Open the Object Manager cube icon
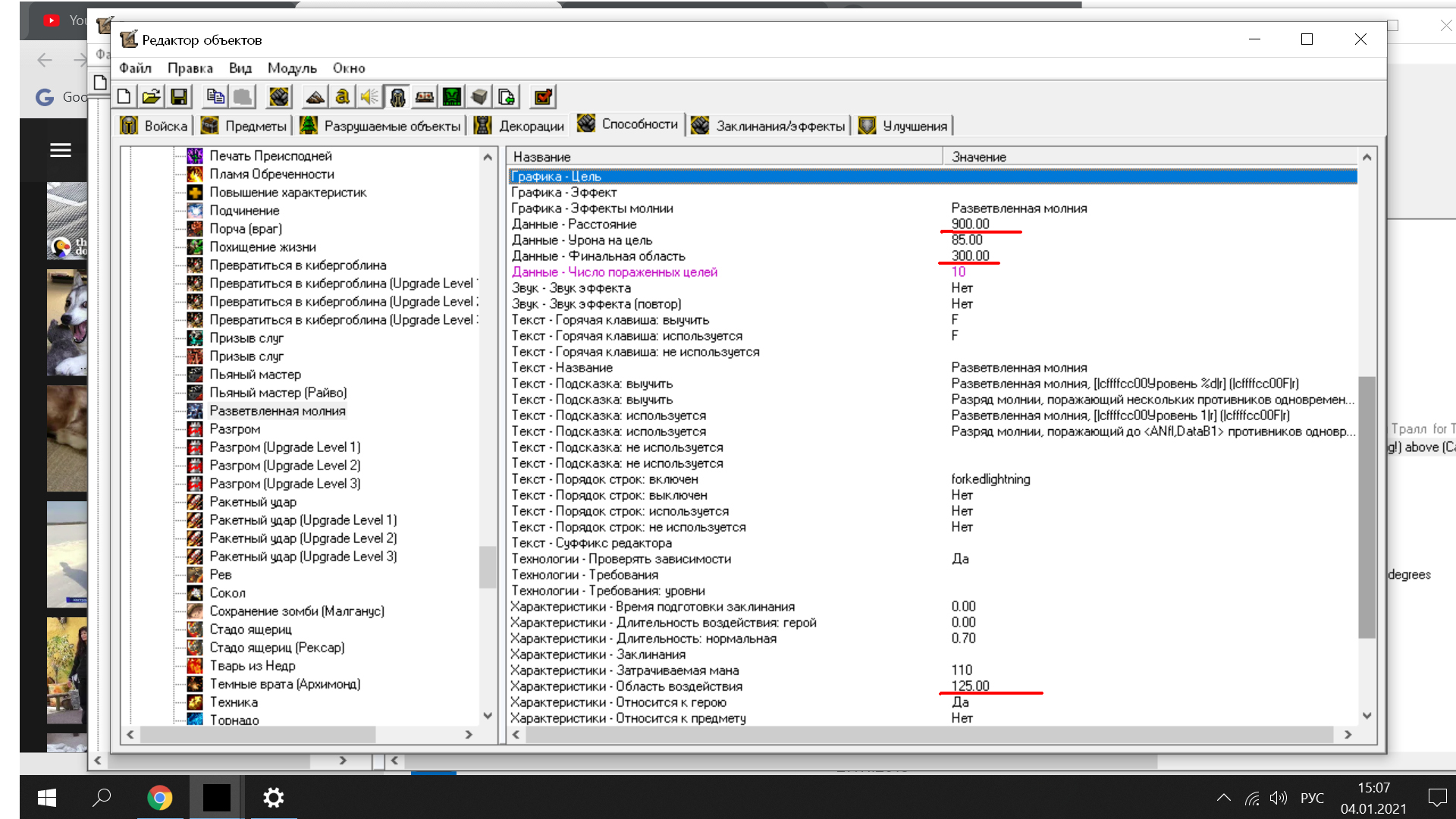 479,97
